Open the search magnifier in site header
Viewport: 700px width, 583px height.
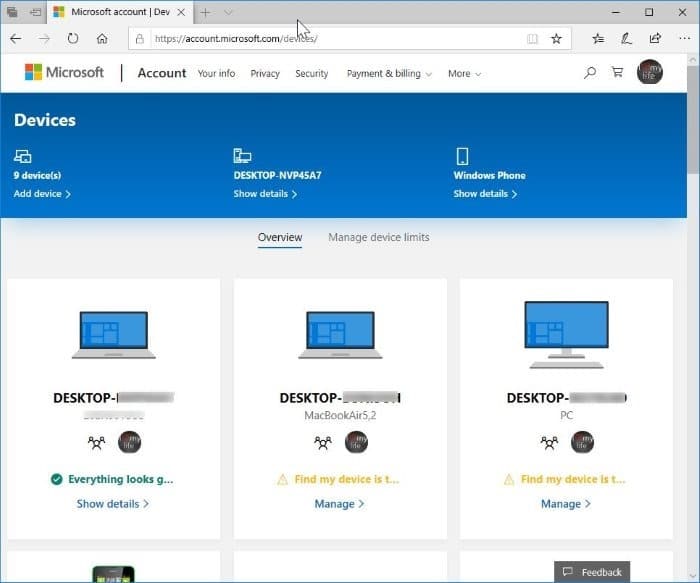coord(590,72)
